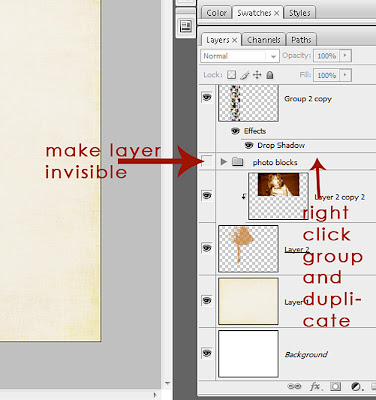
Task: Switch to the Color tab
Action: pyautogui.click(x=216, y=13)
